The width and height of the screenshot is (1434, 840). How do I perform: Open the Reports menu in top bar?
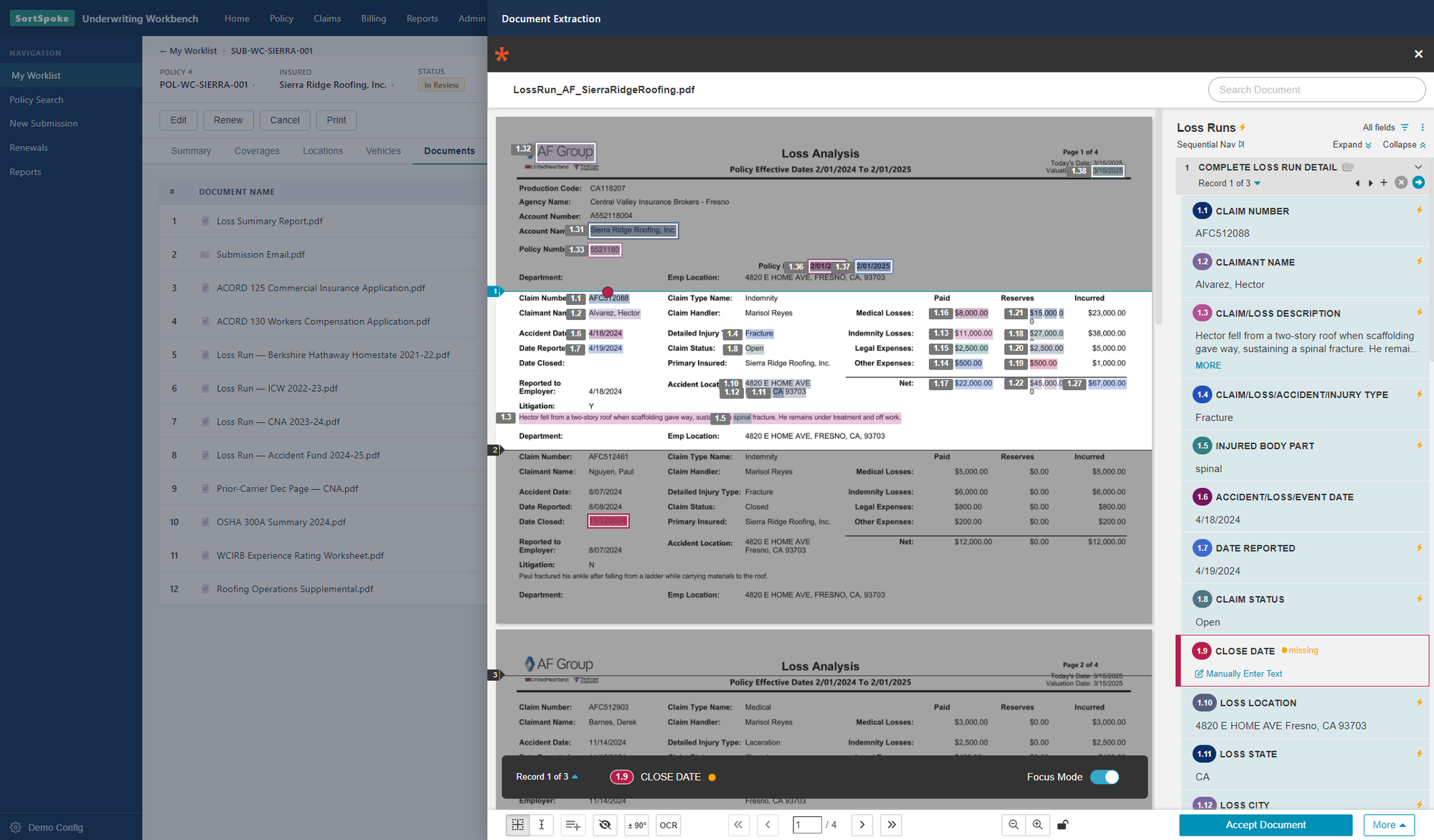coord(422,19)
